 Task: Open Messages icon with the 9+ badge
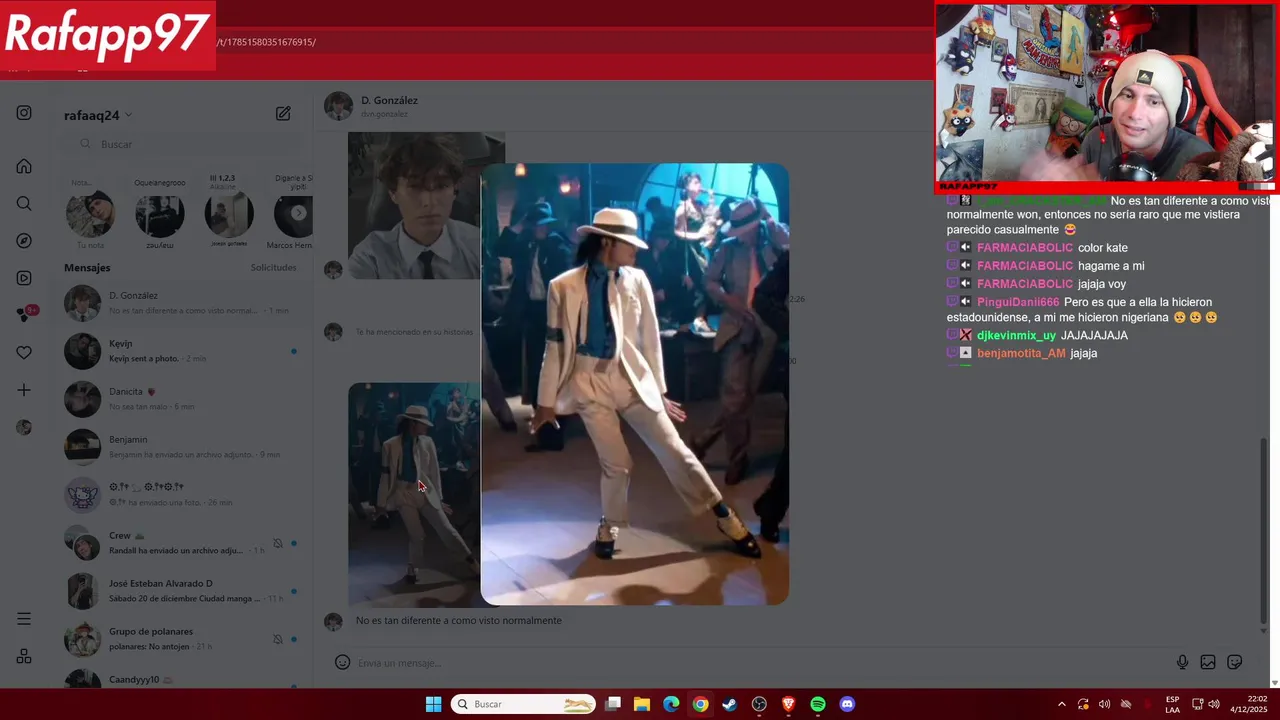(26, 314)
